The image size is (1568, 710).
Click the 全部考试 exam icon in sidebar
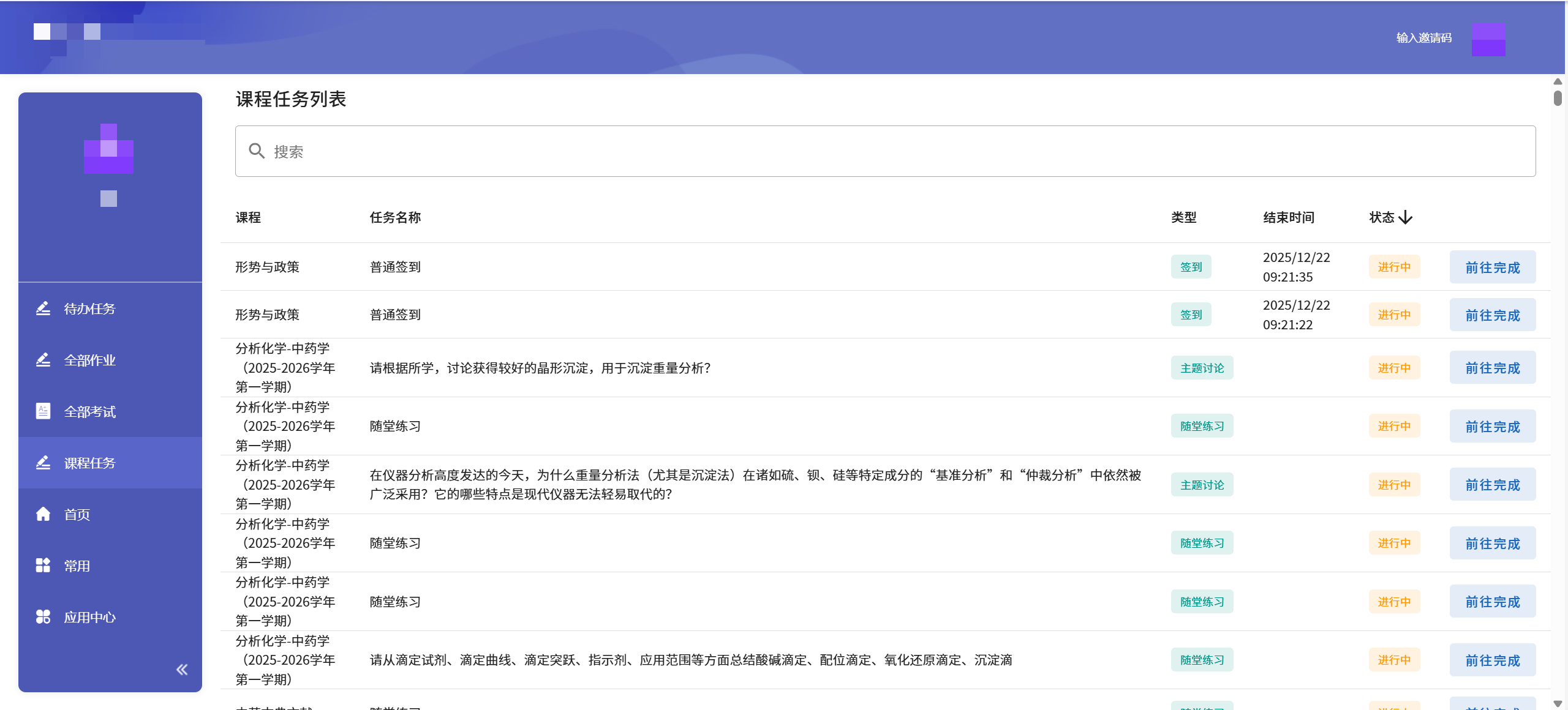[43, 411]
